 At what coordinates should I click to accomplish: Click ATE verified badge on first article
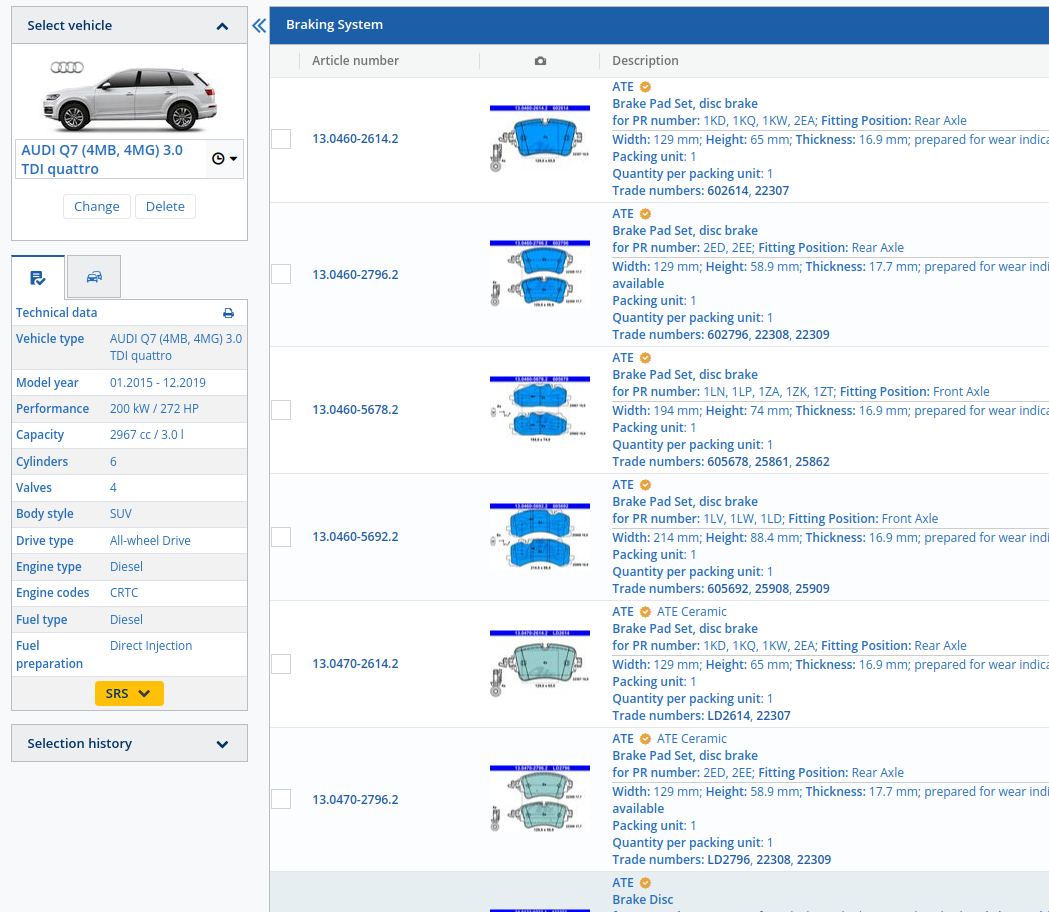(x=645, y=87)
